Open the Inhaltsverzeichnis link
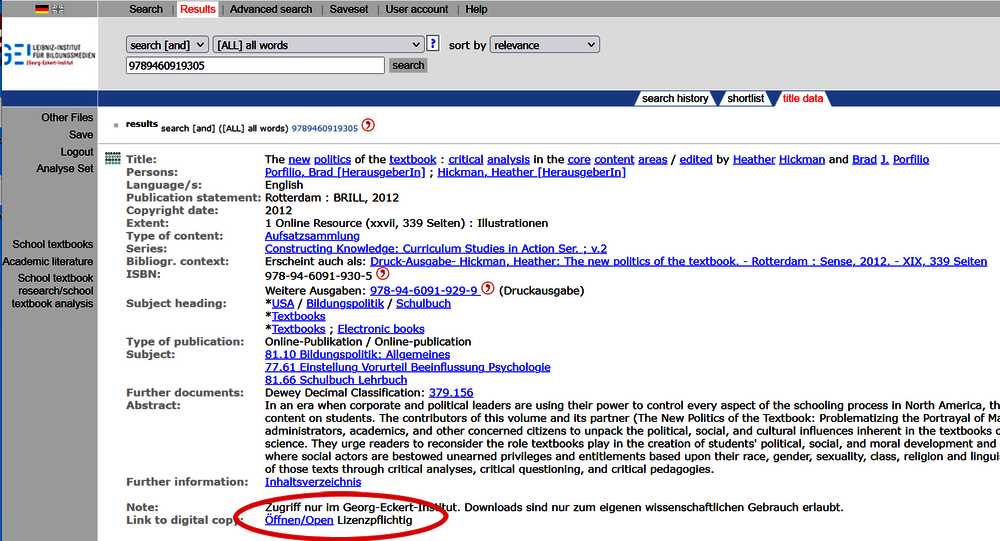Screen dimensions: 1000x541 pyautogui.click(x=312, y=482)
